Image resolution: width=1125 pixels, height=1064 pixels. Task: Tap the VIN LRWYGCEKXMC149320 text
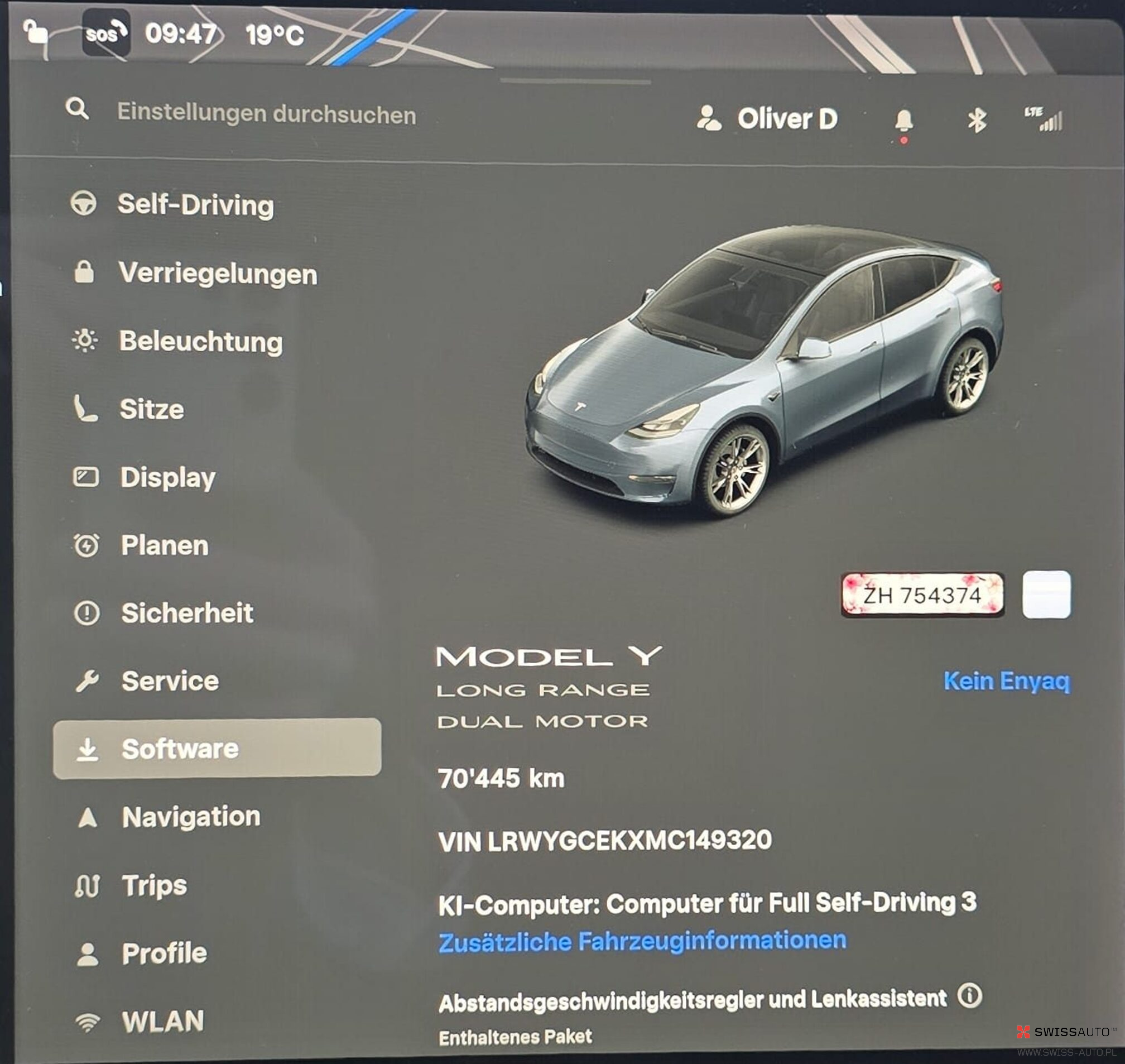(x=605, y=841)
